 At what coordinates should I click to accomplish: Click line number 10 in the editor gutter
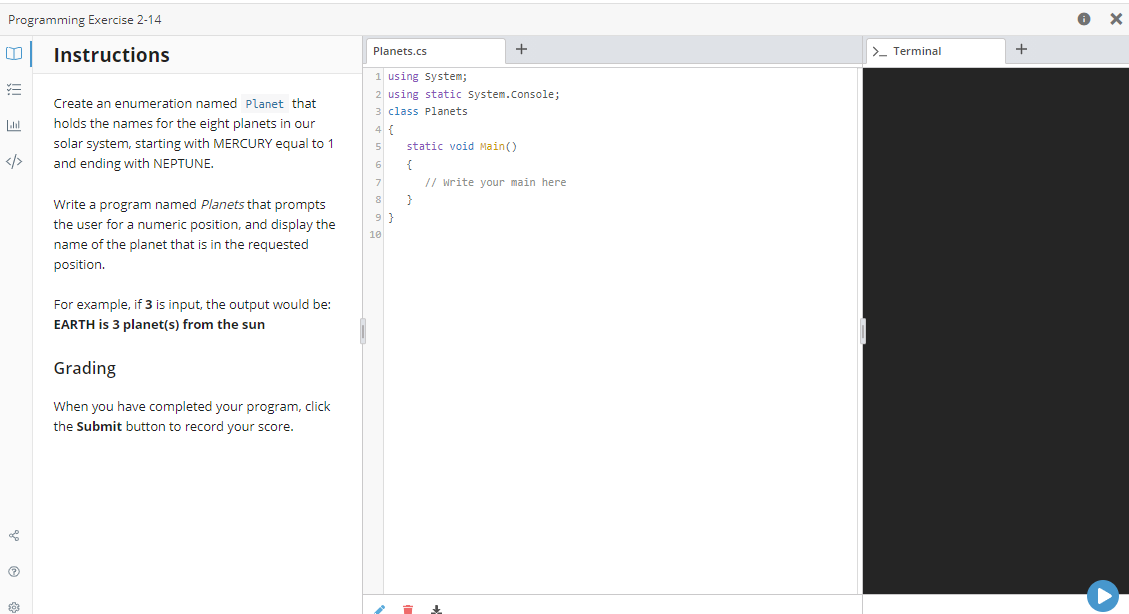point(375,234)
